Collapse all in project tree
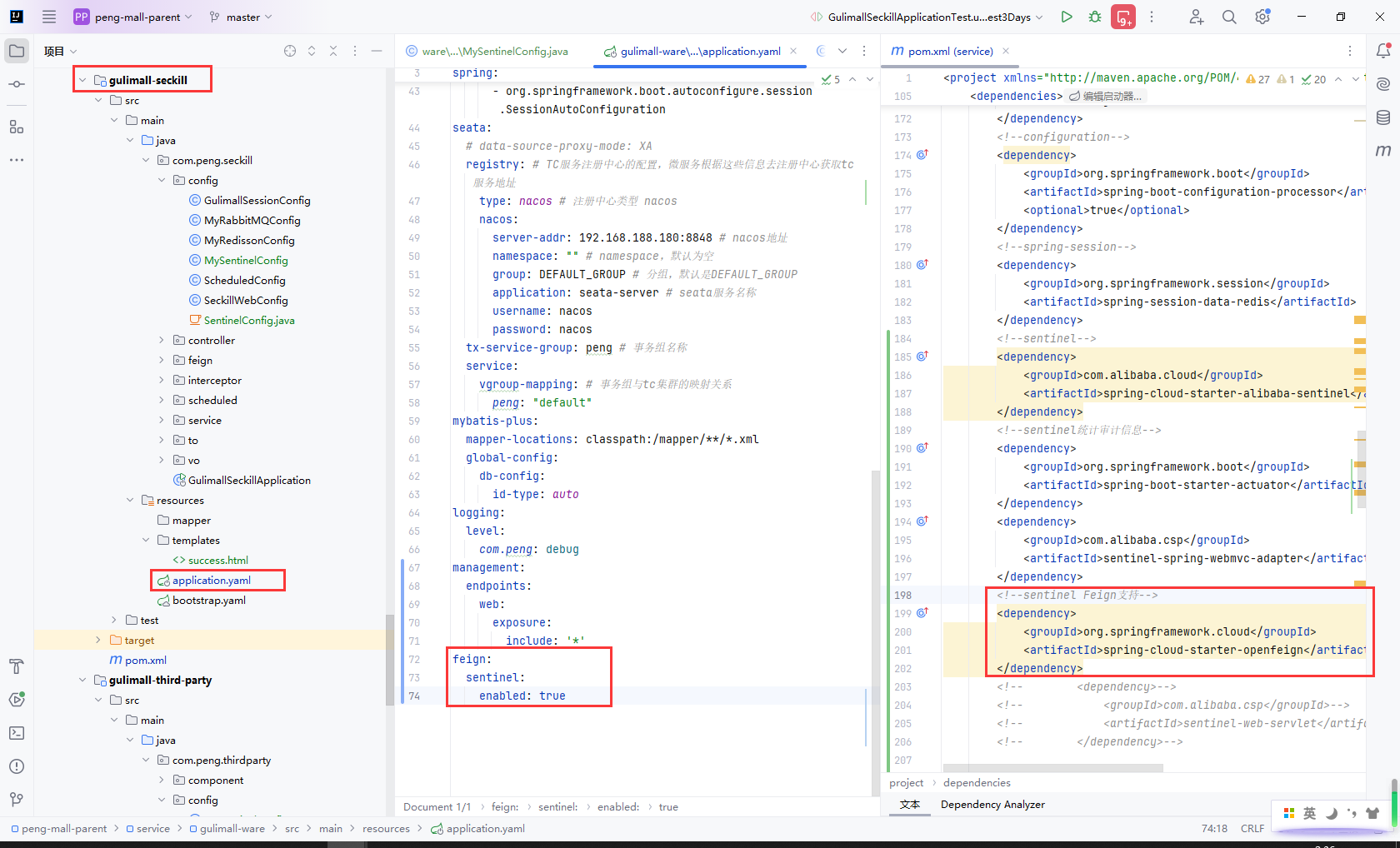This screenshot has width=1400, height=848. coord(333,51)
